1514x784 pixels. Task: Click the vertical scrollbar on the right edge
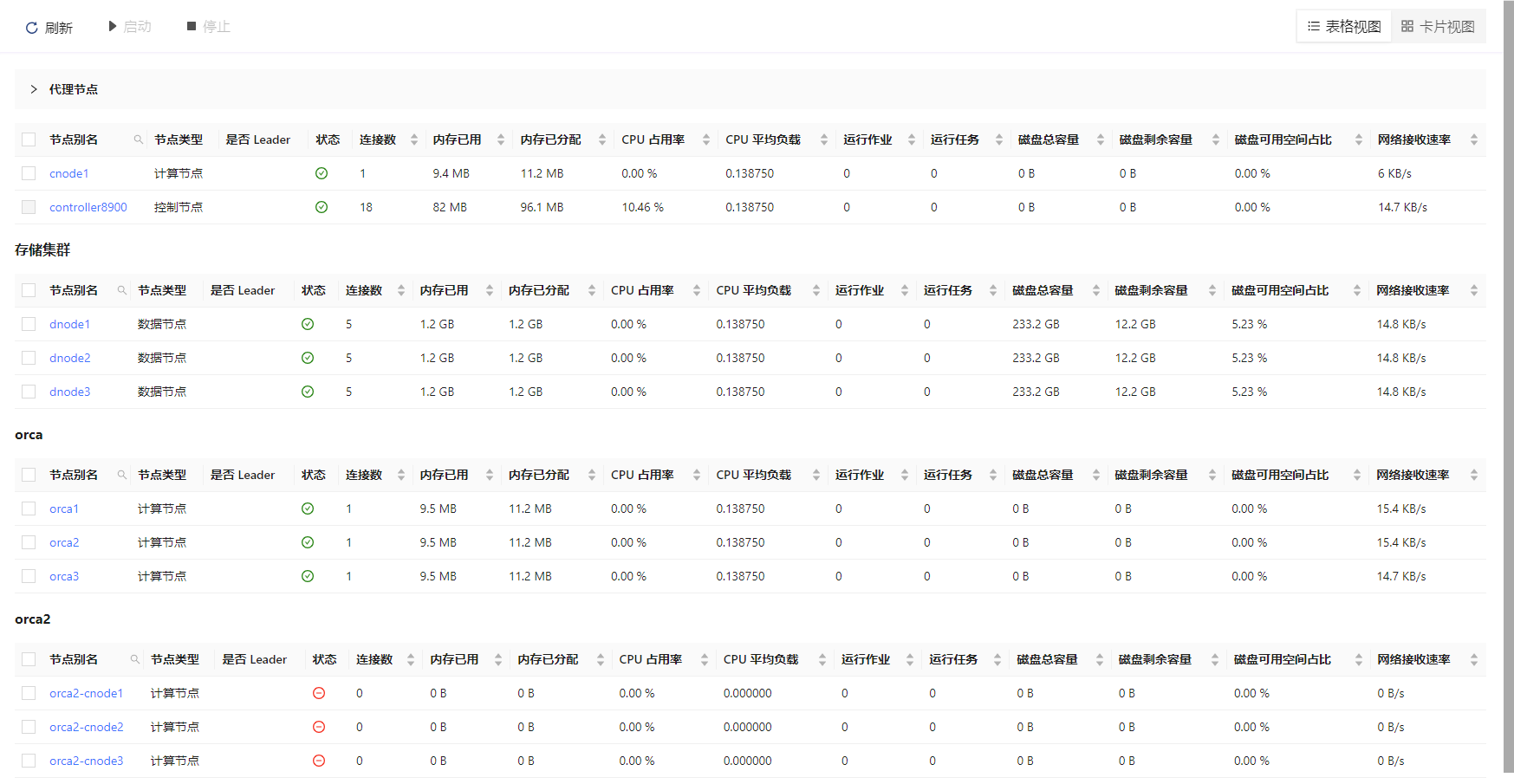click(x=1508, y=390)
